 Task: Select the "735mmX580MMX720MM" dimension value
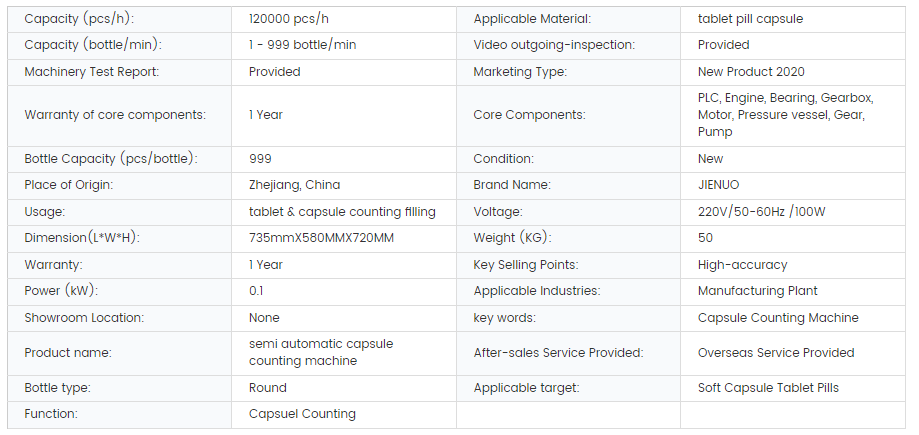pos(321,238)
